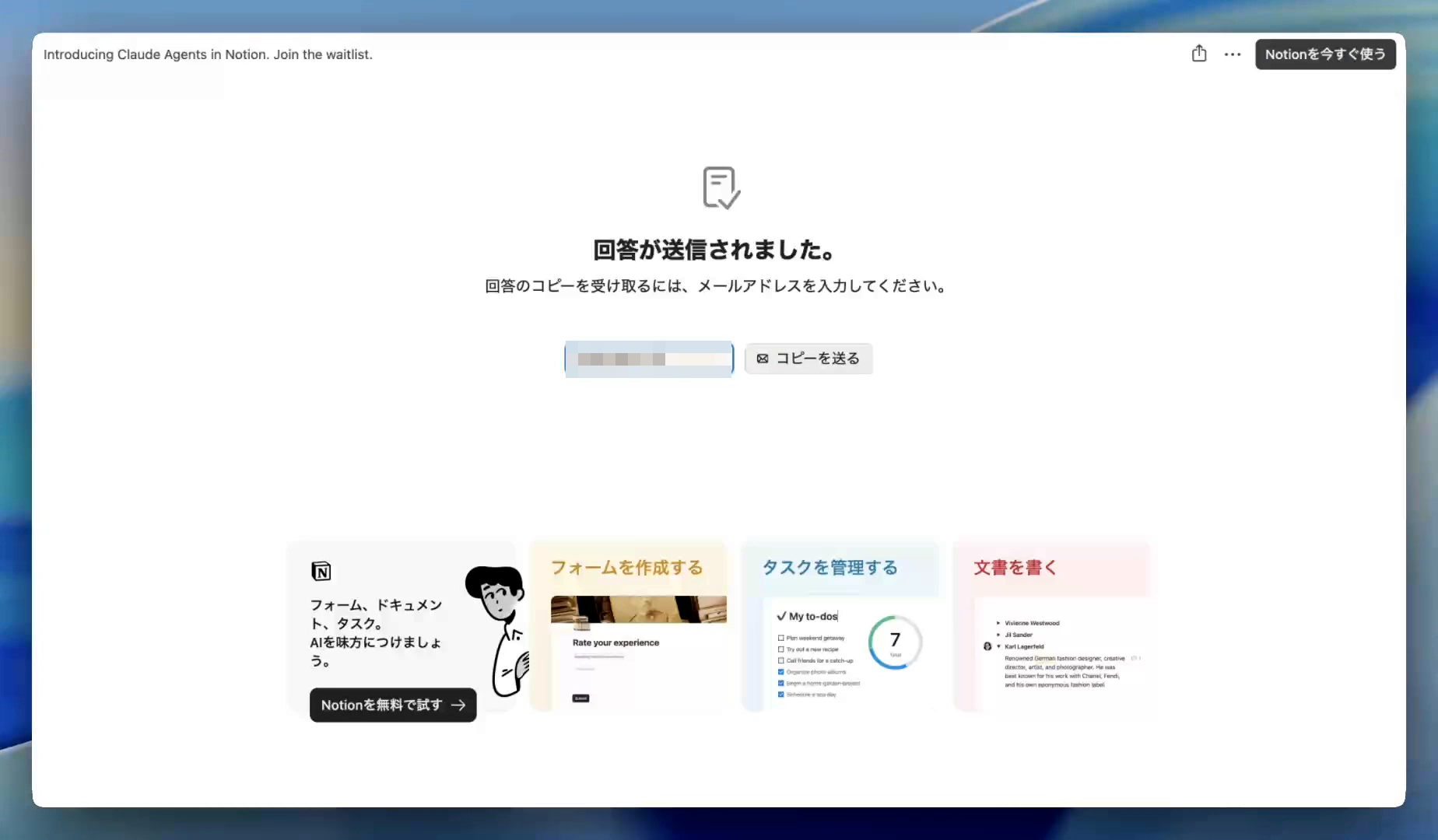Toggle the checked 'Schedule a spa day' checkbox
Image resolution: width=1438 pixels, height=840 pixels.
tap(780, 695)
